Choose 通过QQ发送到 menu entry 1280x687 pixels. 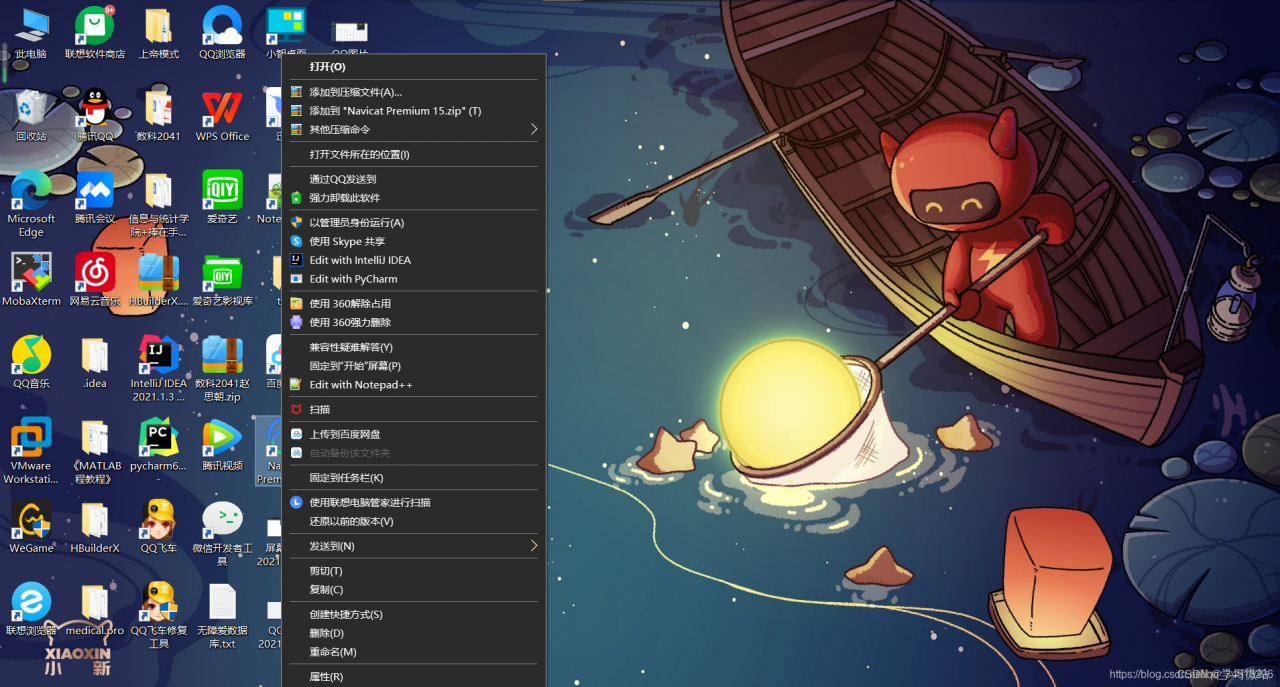414,179
